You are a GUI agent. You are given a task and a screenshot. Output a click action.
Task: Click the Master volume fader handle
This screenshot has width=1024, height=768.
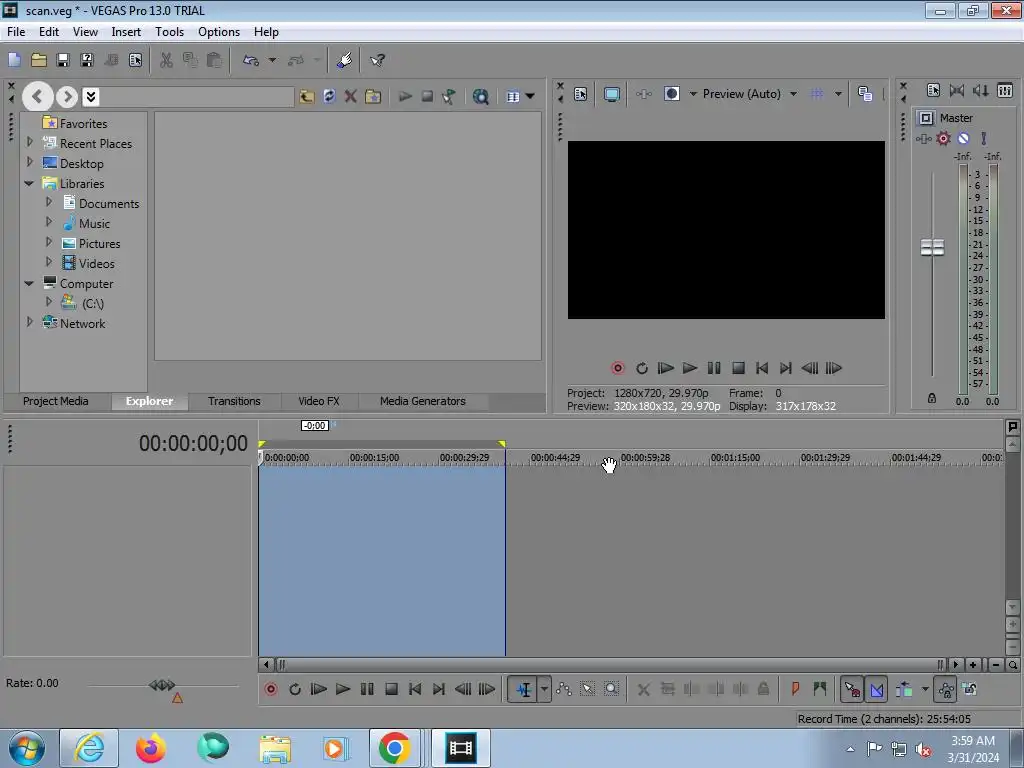[x=932, y=248]
